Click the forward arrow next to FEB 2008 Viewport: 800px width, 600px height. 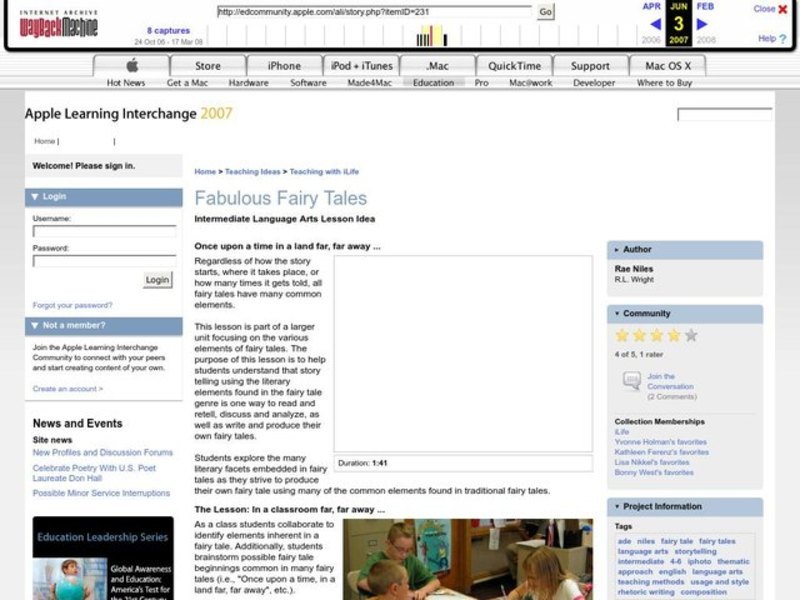click(702, 23)
